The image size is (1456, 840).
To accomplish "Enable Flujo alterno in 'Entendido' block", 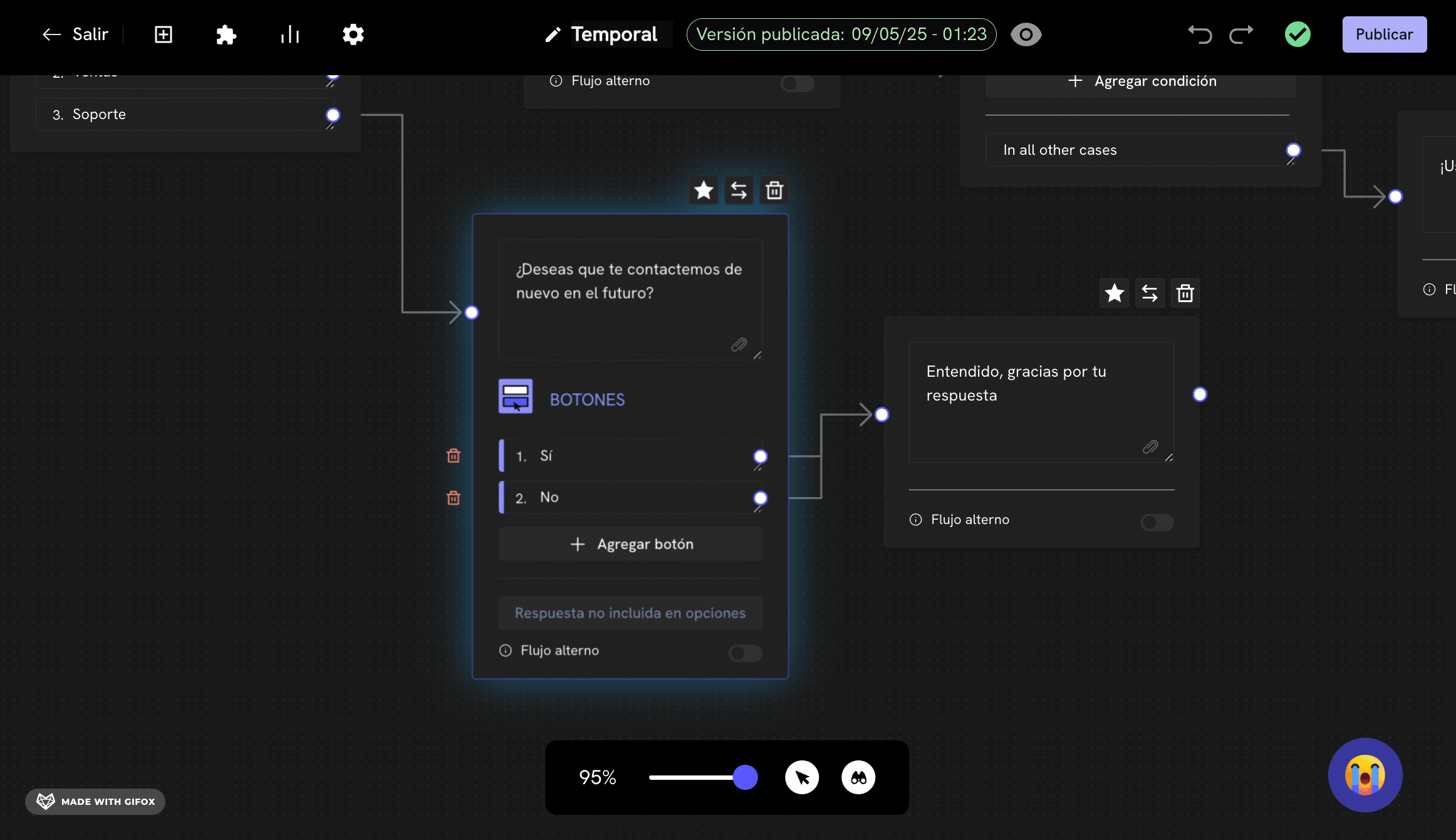I will [1157, 522].
